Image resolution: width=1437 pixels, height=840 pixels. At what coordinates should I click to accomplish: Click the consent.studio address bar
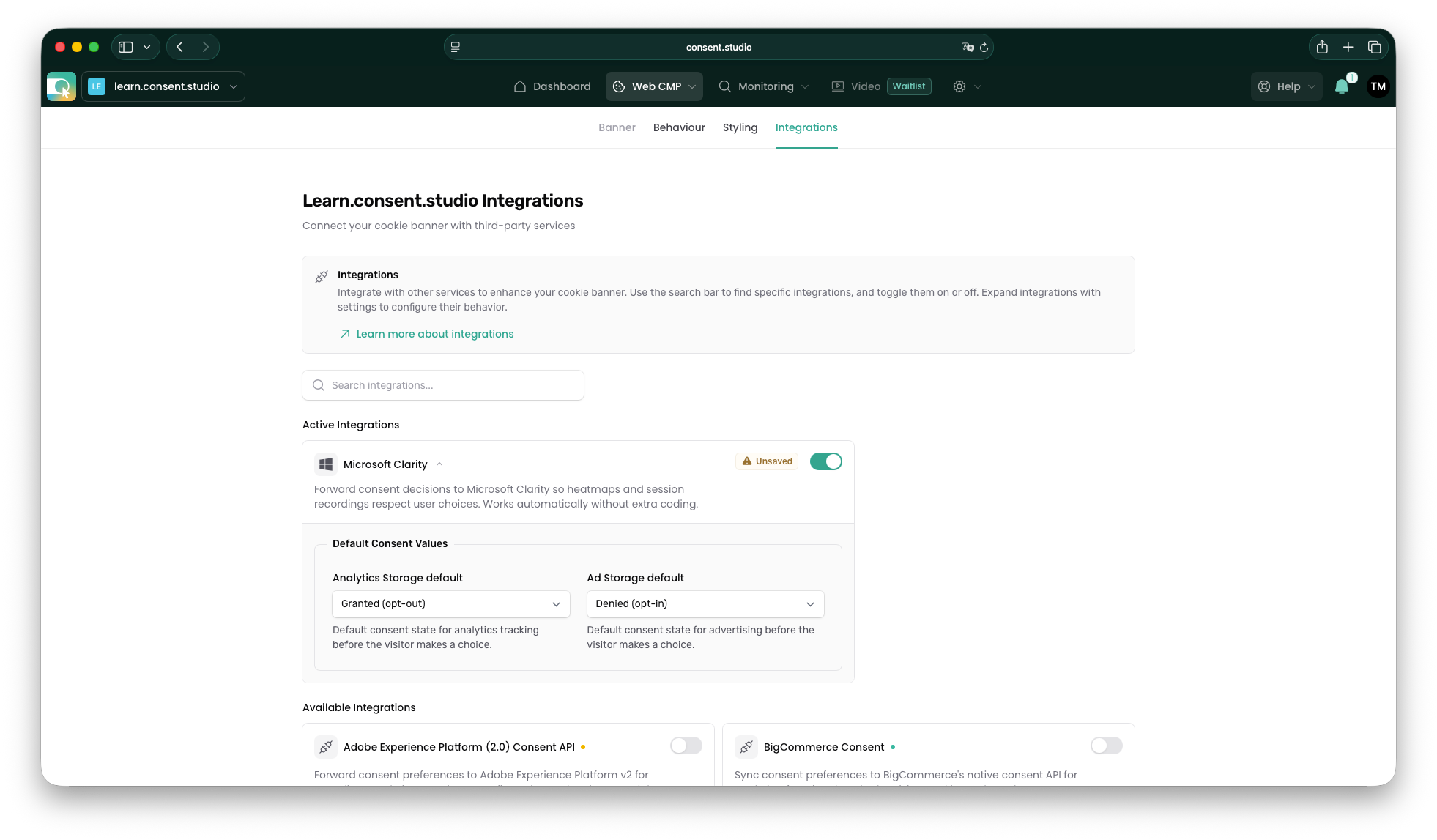[718, 47]
